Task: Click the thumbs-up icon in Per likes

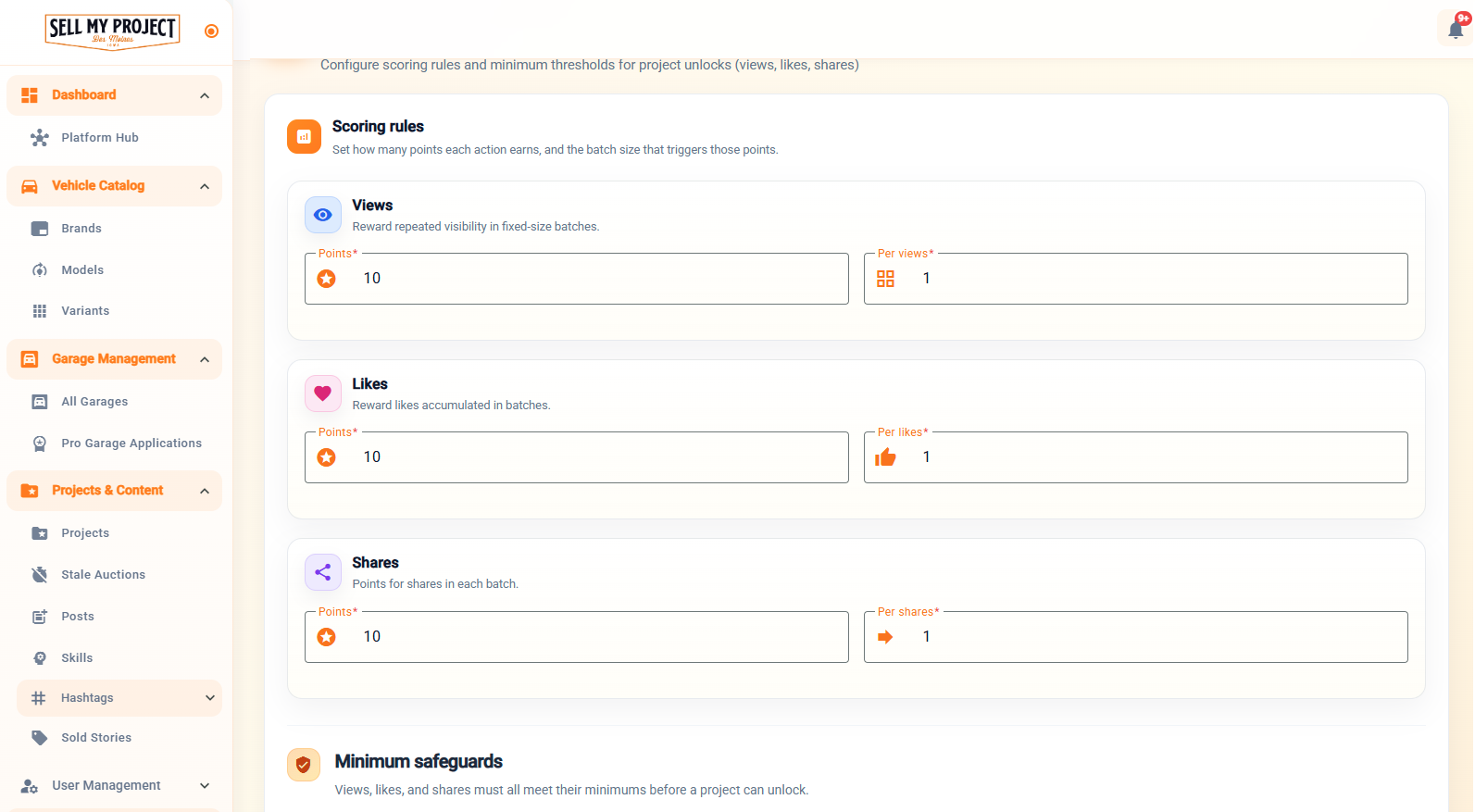Action: [886, 457]
